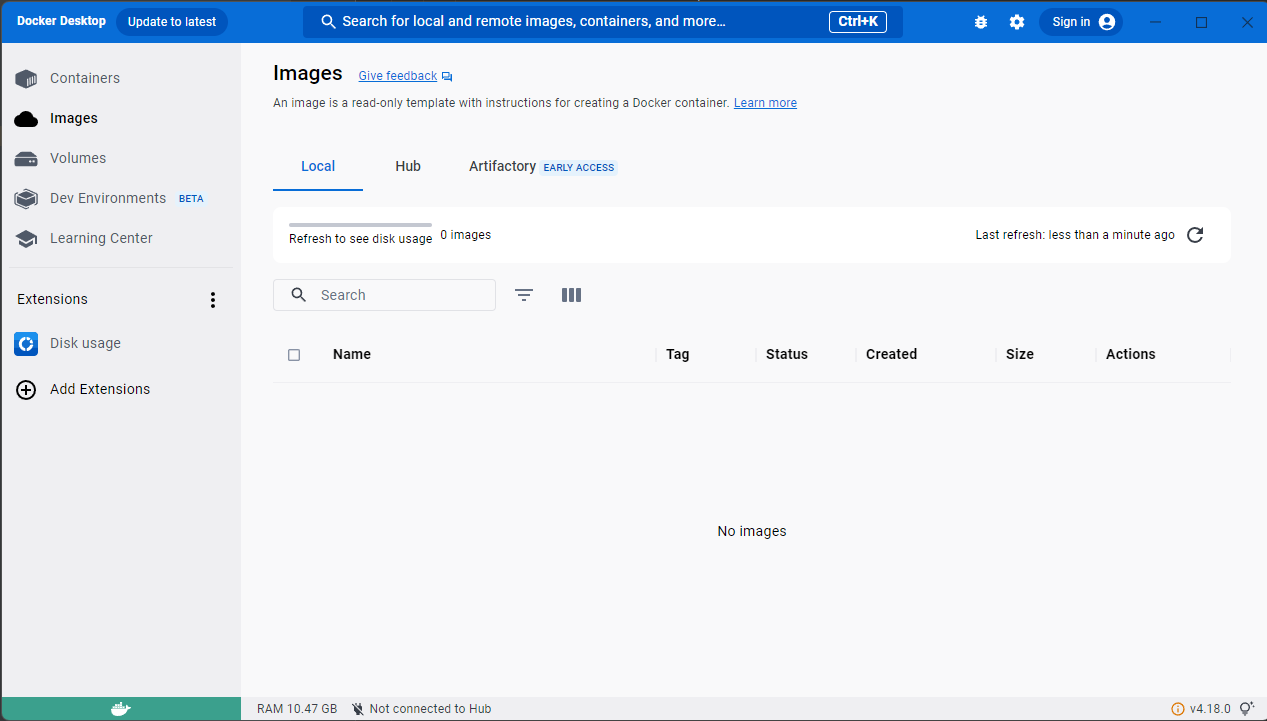The image size is (1267, 721).
Task: Click the Not connected to Hub plug icon
Action: [358, 709]
